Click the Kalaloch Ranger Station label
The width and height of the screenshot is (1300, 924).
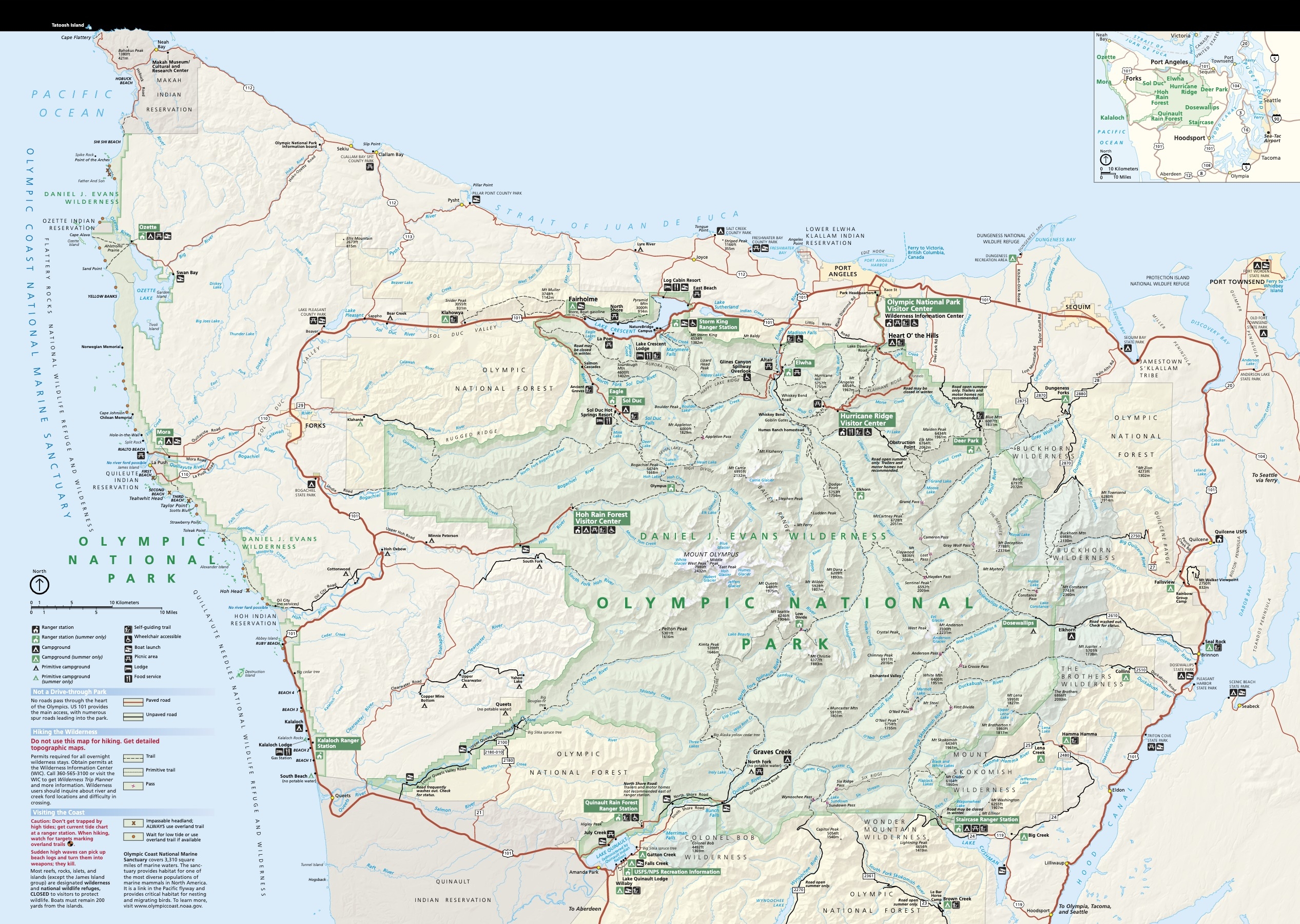coord(338,743)
